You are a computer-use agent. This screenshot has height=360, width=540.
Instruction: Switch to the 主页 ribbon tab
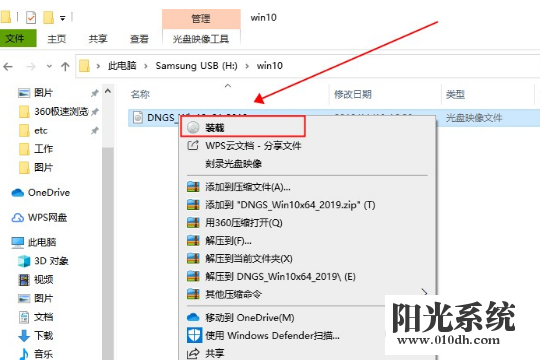56,39
